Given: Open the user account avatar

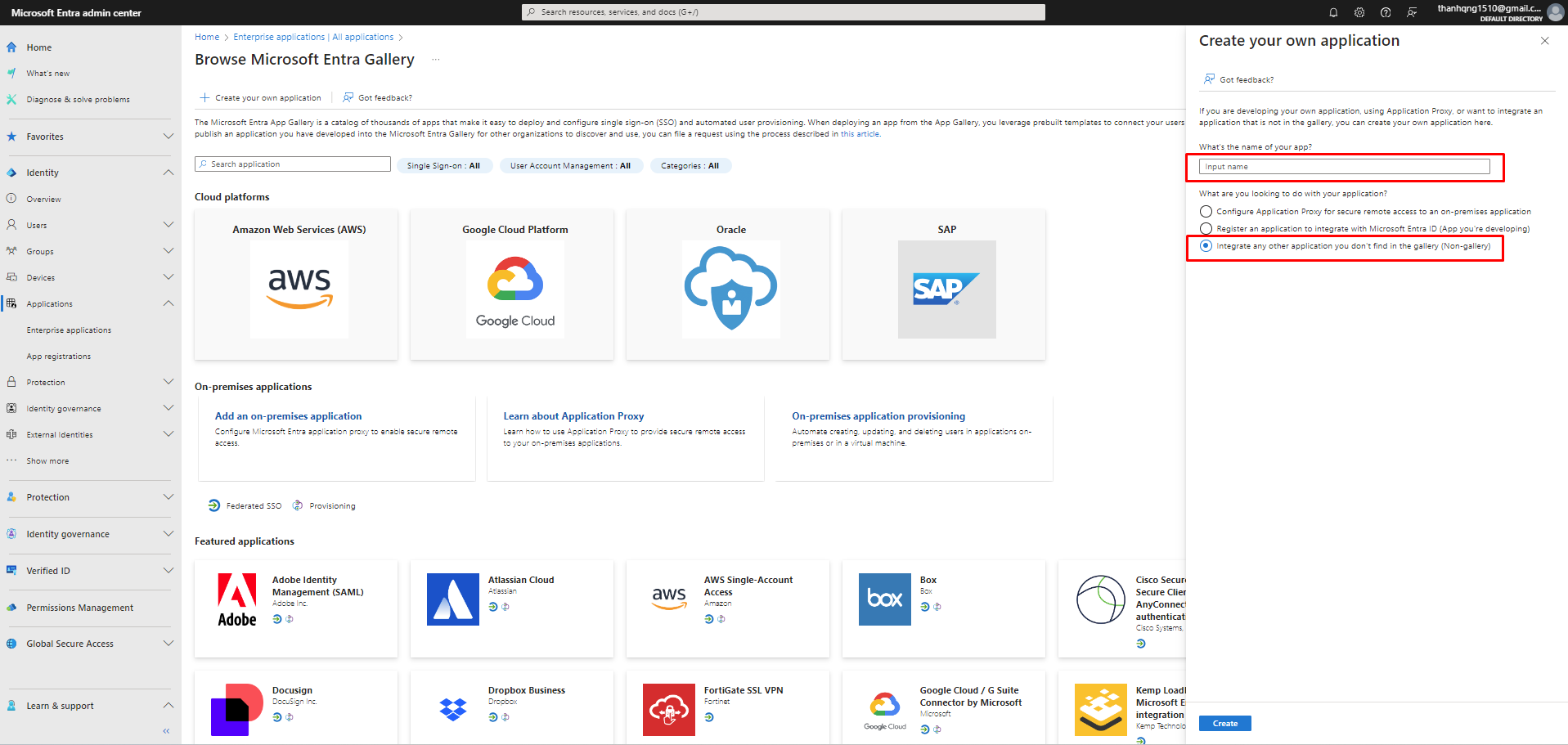Looking at the screenshot, I should click(x=1555, y=12).
